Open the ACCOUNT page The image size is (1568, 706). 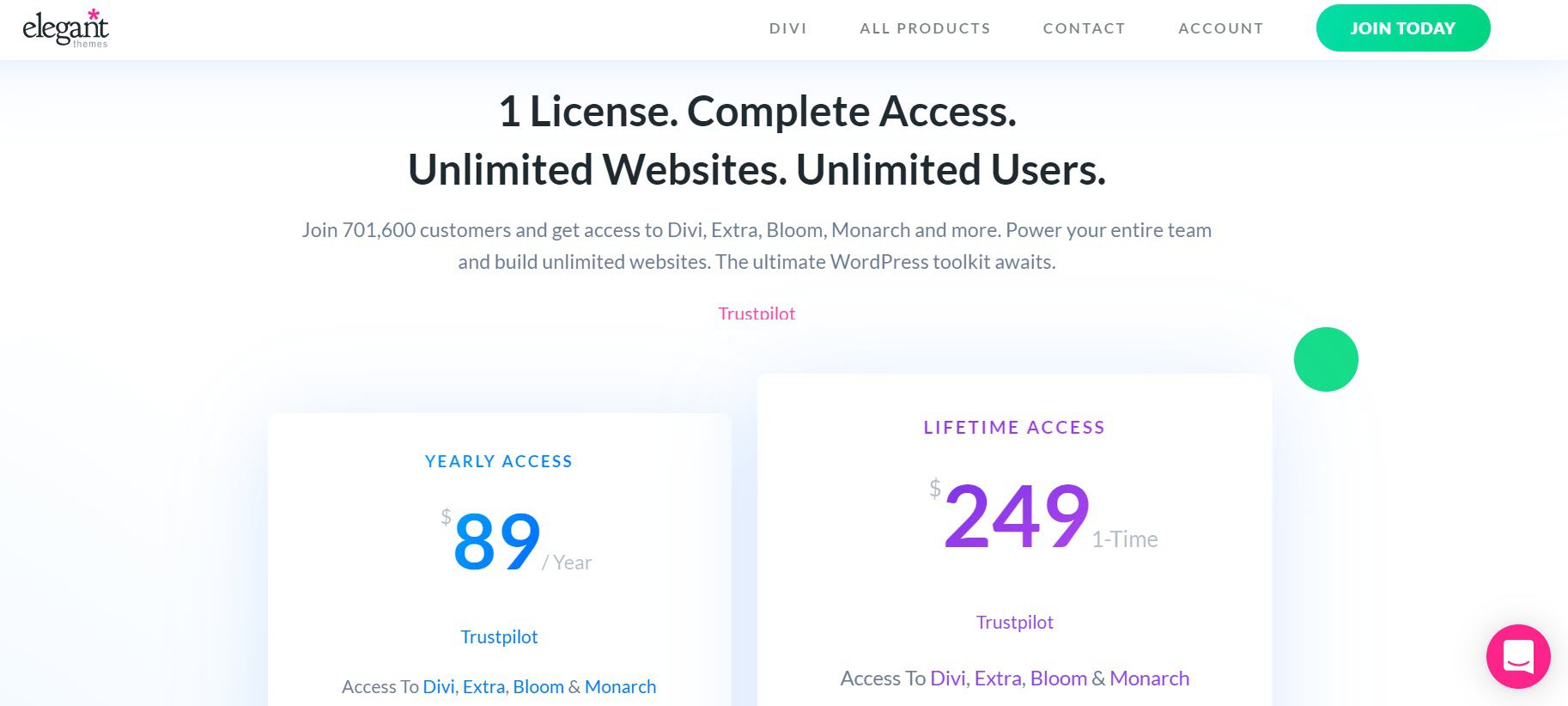[1220, 27]
